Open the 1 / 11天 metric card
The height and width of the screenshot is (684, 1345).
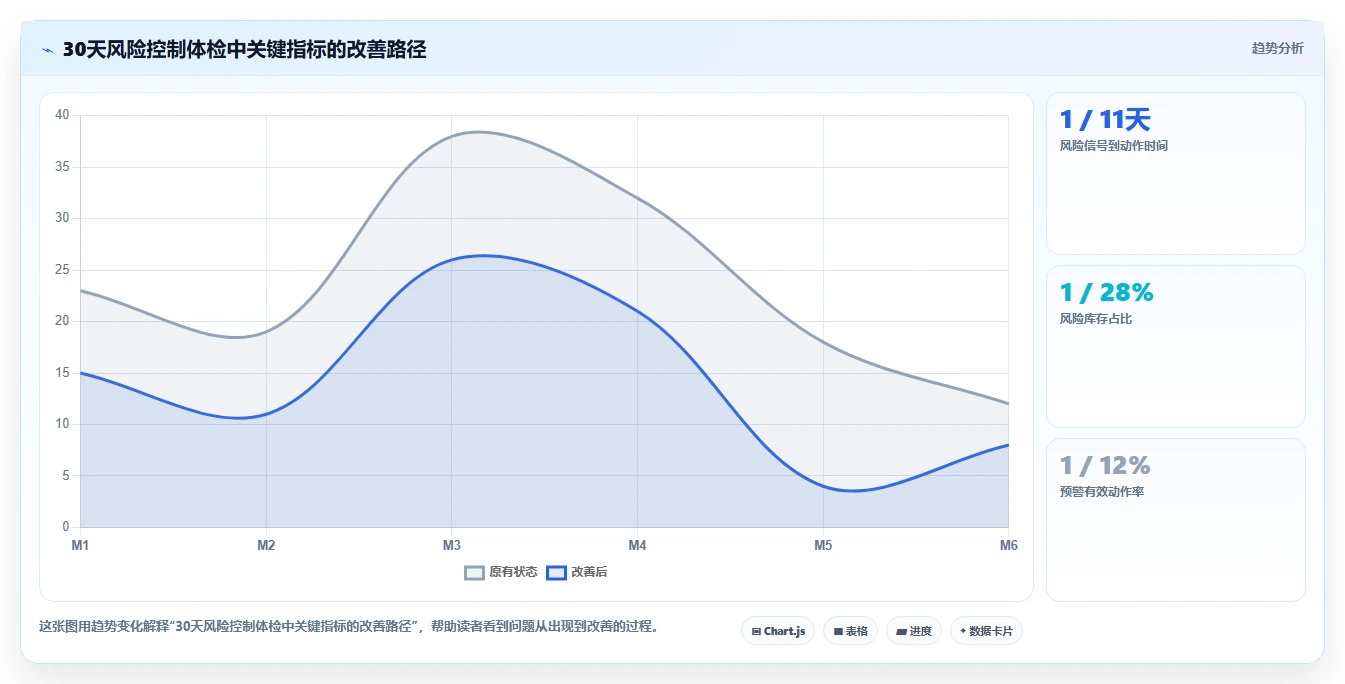pos(1175,173)
